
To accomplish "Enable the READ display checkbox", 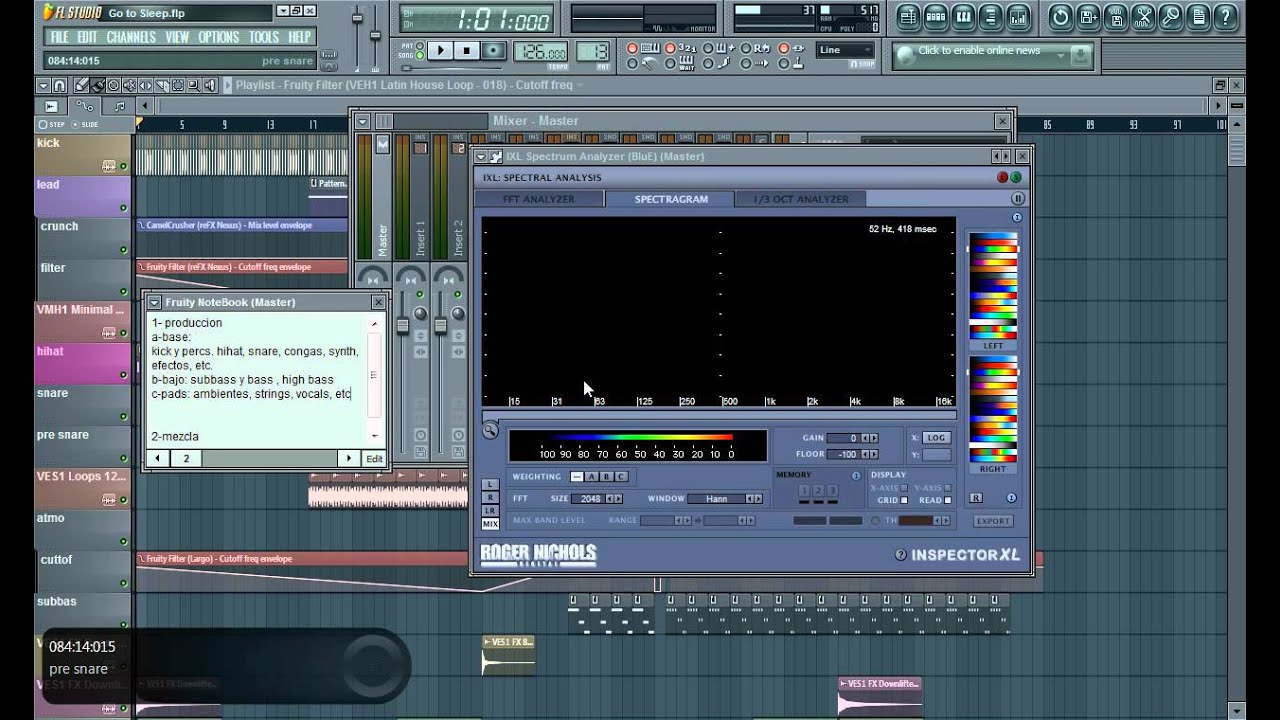I will point(948,500).
